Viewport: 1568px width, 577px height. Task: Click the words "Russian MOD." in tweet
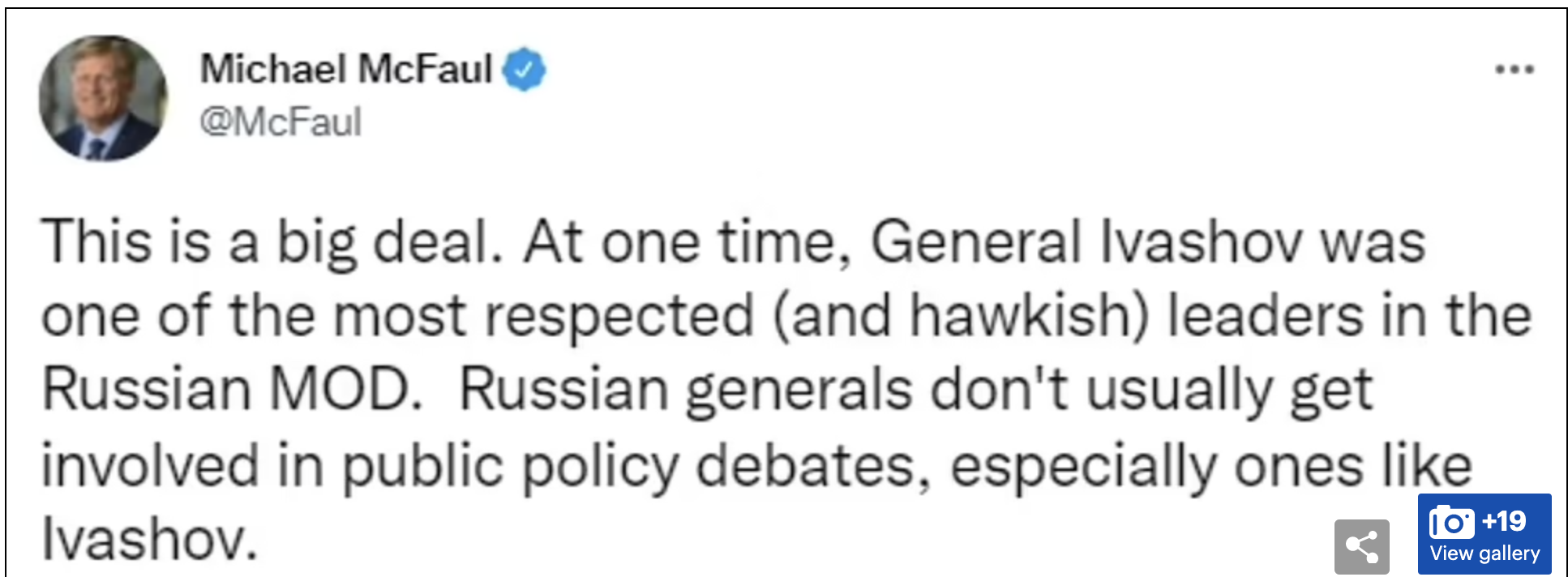pos(233,389)
